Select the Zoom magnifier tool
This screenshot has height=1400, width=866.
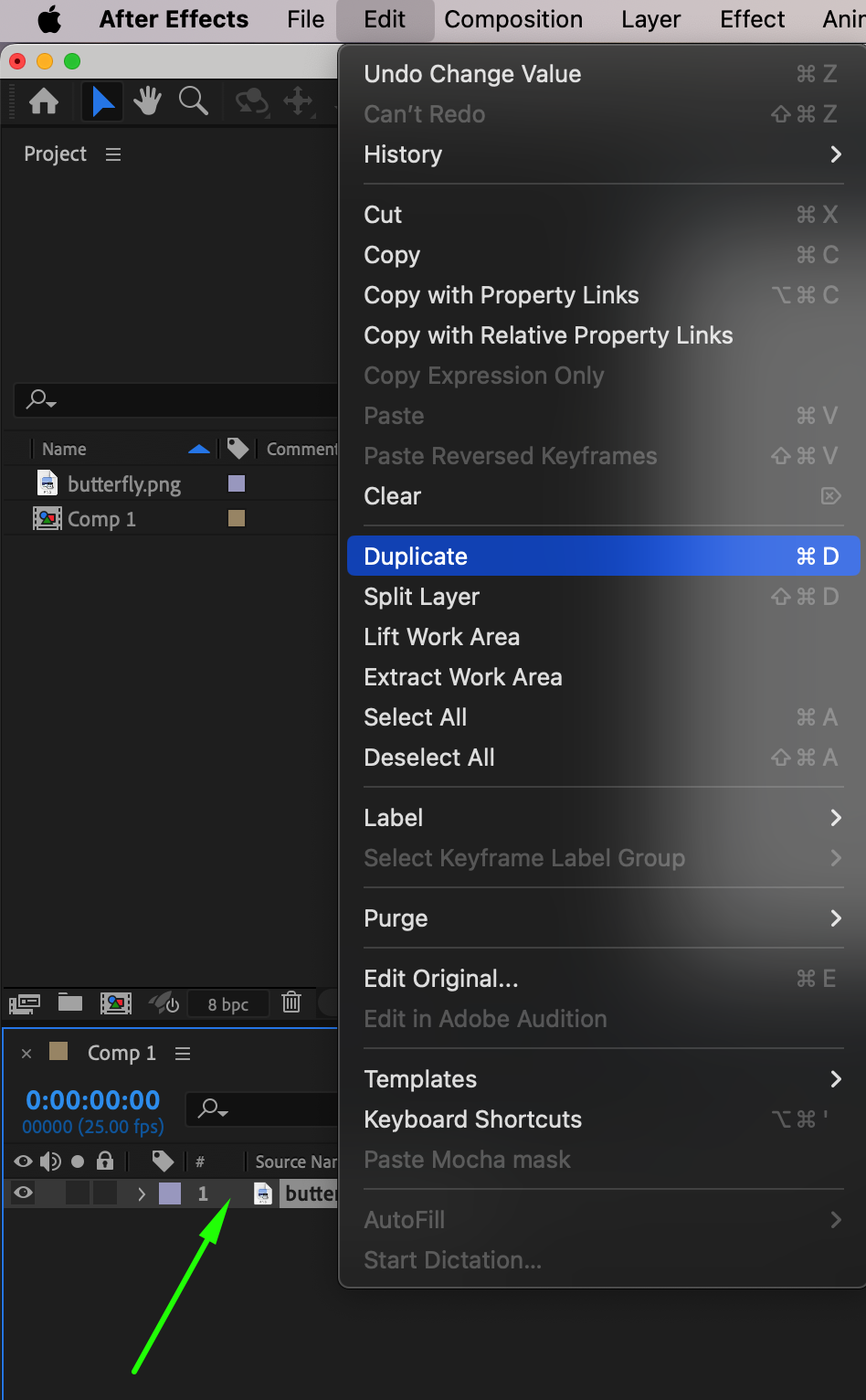[x=193, y=101]
